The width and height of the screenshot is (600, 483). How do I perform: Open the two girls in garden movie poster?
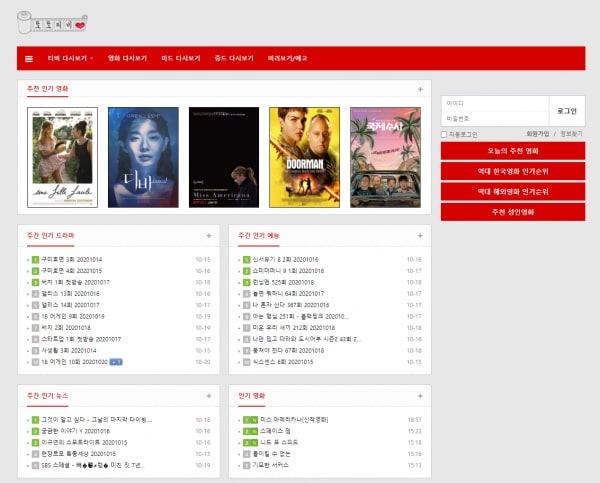(62, 157)
